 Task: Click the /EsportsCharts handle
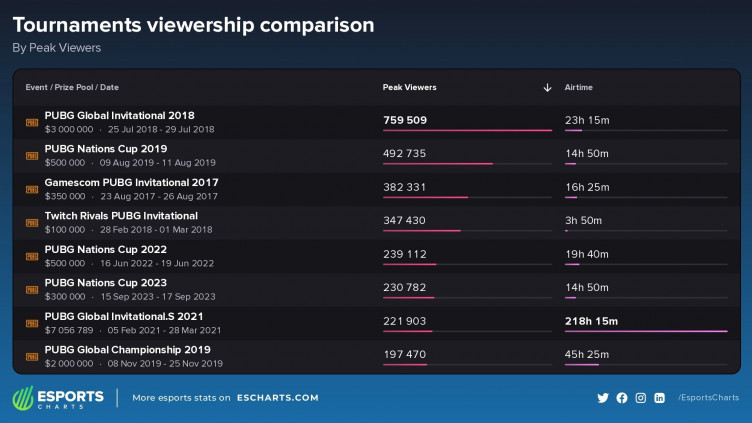coord(708,398)
